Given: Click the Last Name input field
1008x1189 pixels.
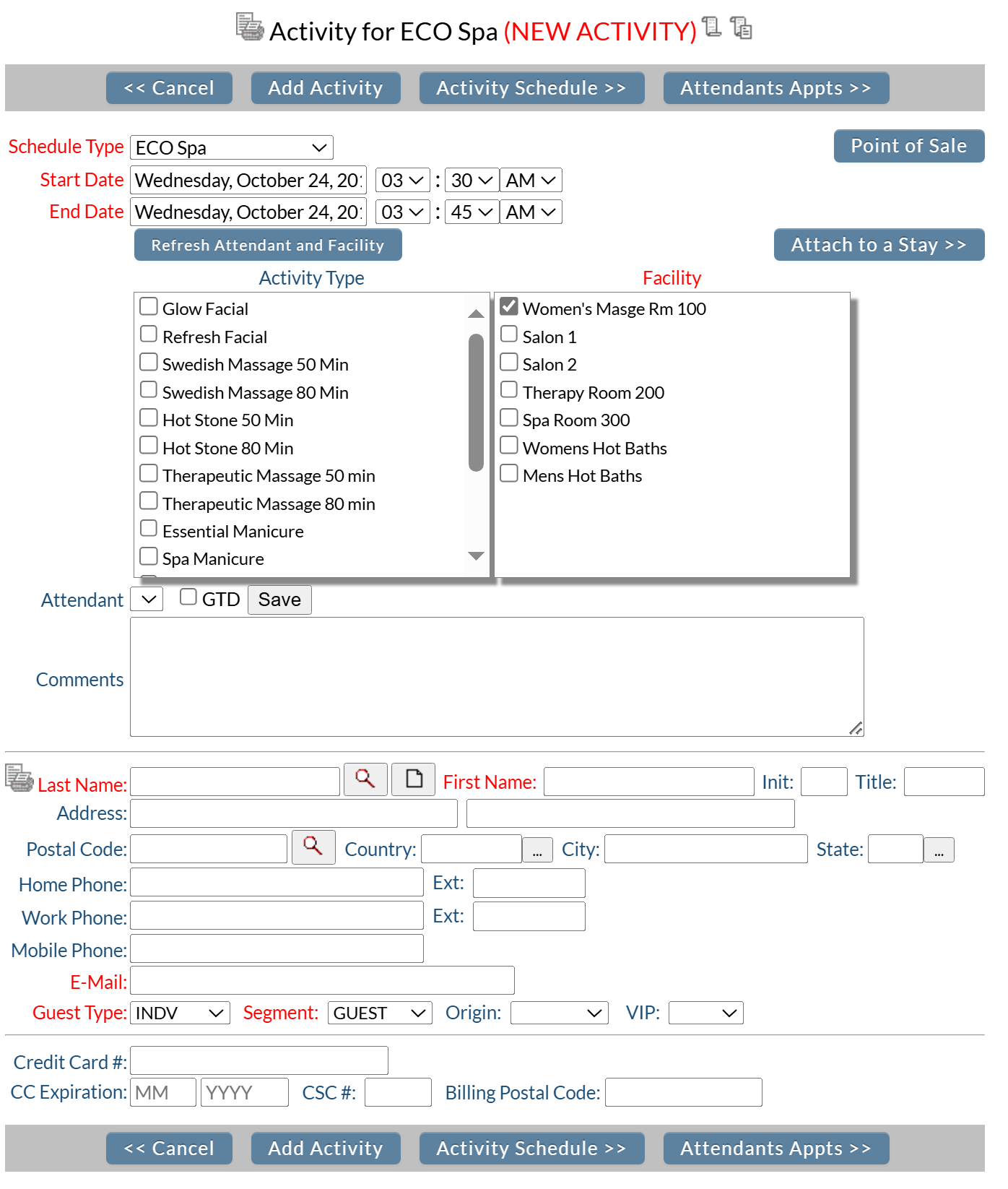Looking at the screenshot, I should tap(235, 782).
